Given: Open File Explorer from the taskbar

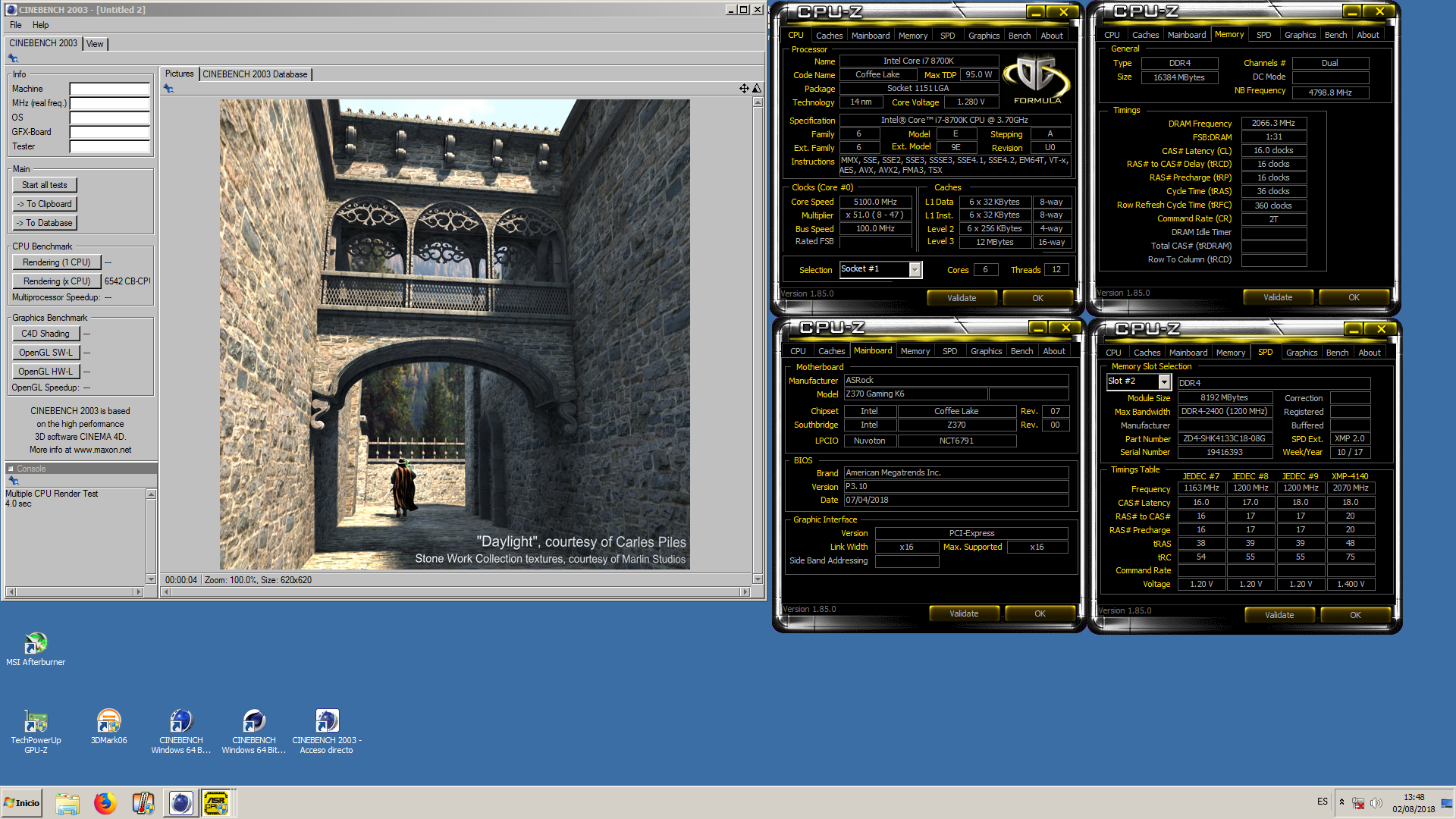Looking at the screenshot, I should (x=67, y=803).
